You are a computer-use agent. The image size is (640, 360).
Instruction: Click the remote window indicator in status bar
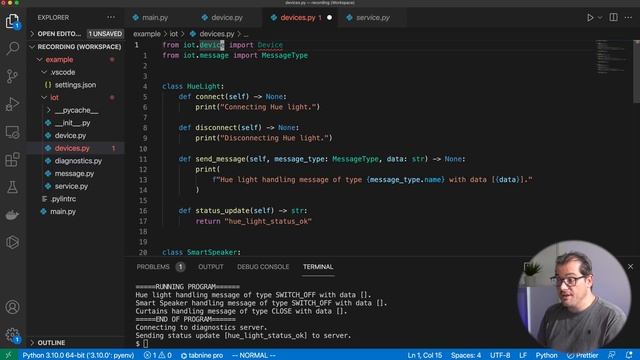click(8, 355)
